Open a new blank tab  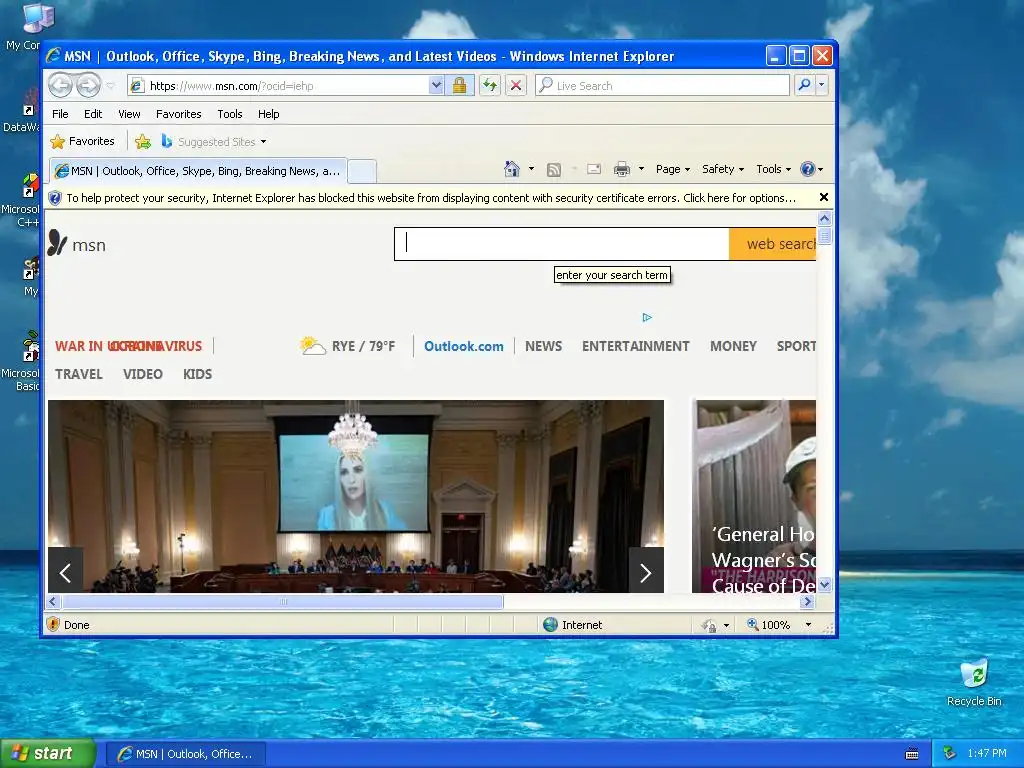click(x=362, y=172)
